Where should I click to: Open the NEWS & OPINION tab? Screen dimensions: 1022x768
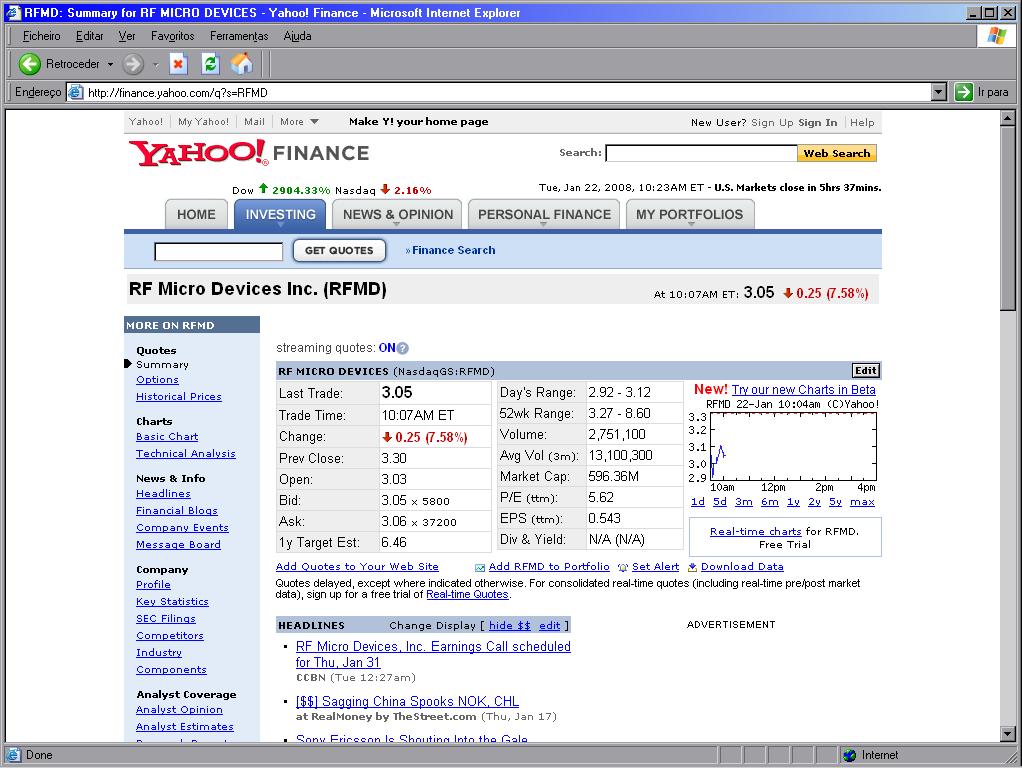click(x=398, y=214)
